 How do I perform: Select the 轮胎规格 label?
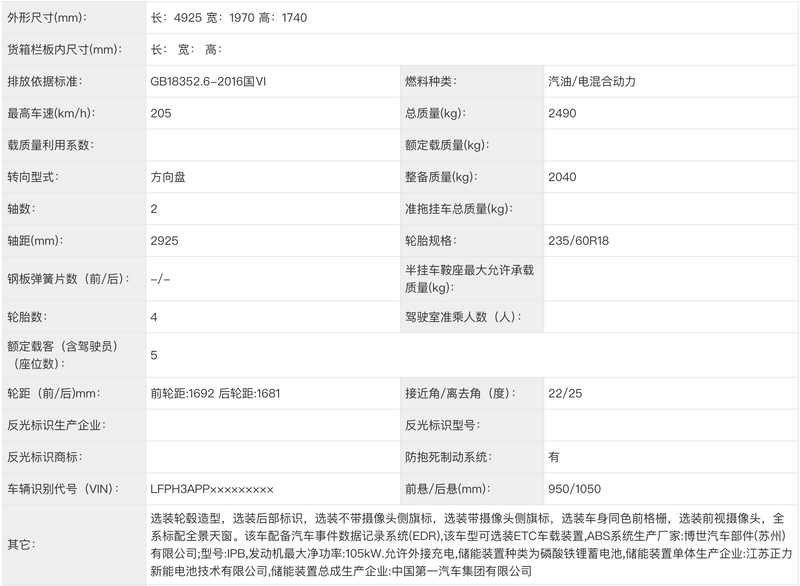pyautogui.click(x=431, y=241)
